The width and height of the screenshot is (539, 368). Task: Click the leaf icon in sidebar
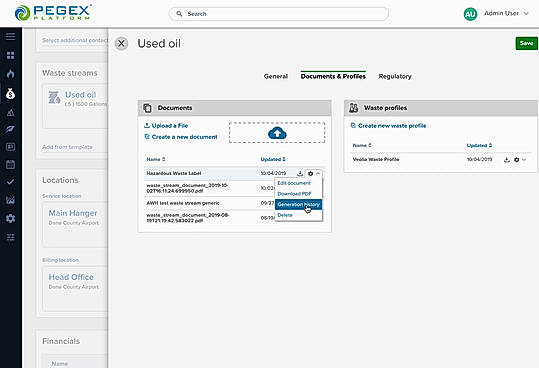[10, 129]
